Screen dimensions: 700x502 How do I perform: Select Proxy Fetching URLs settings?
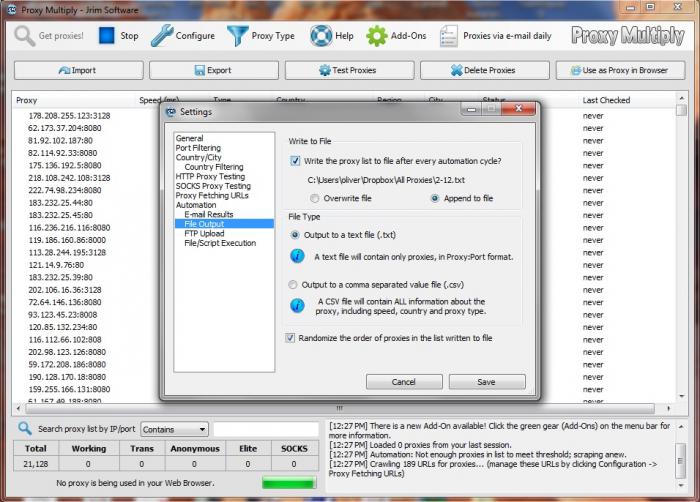212,196
